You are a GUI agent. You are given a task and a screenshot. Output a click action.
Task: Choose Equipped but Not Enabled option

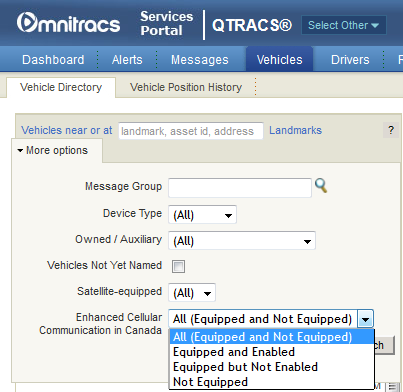point(272,367)
